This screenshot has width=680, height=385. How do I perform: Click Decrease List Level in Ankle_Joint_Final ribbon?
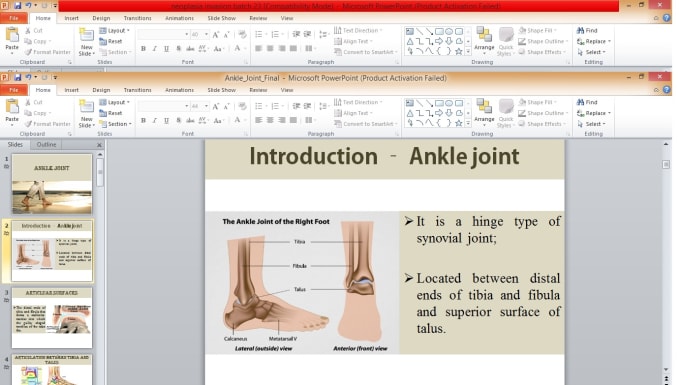point(296,106)
